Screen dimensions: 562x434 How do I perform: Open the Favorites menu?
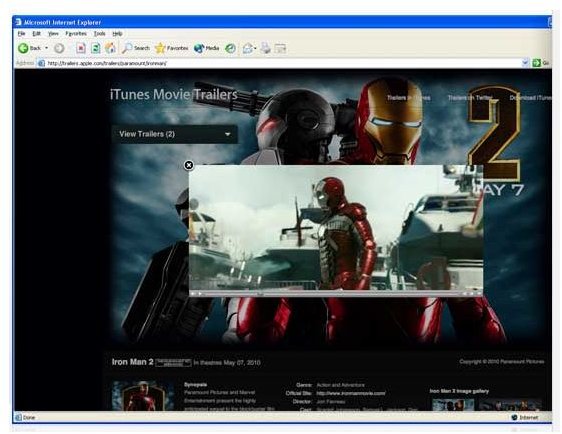point(76,33)
